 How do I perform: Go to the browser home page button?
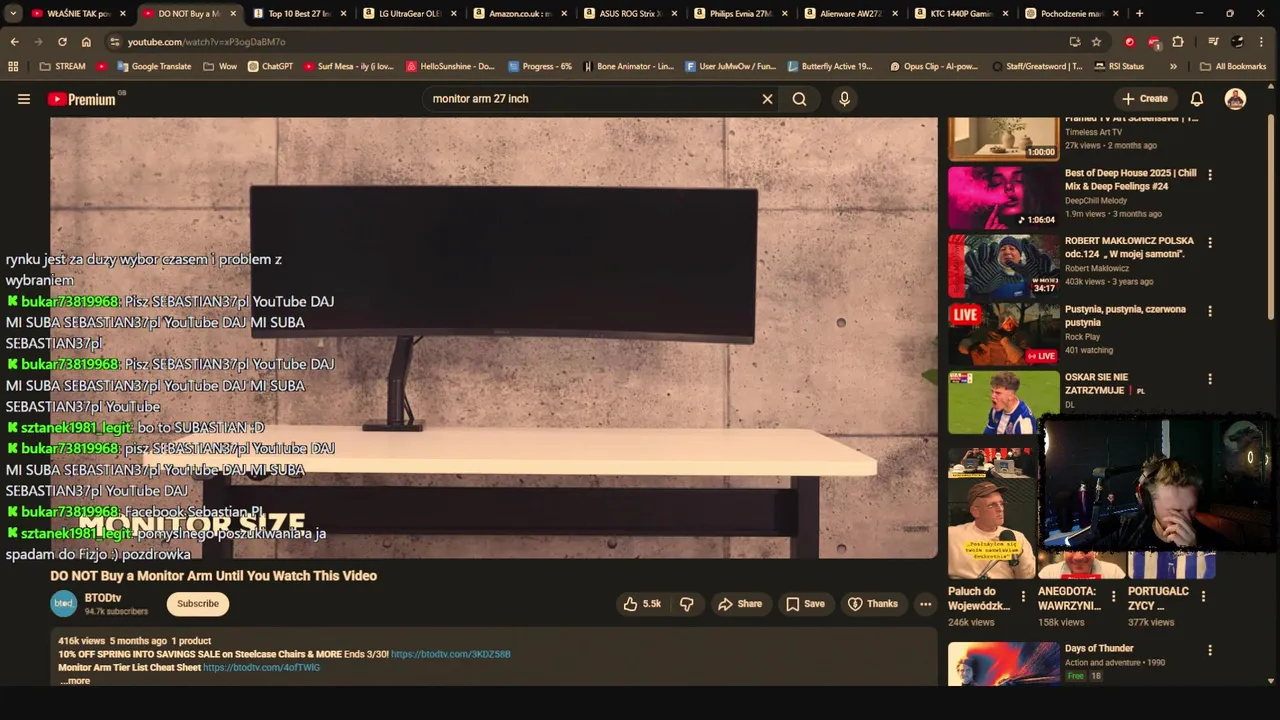click(x=86, y=42)
